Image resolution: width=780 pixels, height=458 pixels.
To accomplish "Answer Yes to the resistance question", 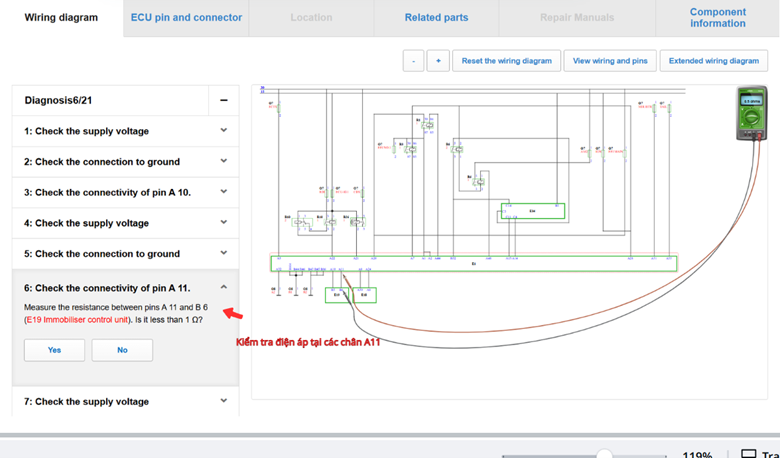I will pos(54,350).
